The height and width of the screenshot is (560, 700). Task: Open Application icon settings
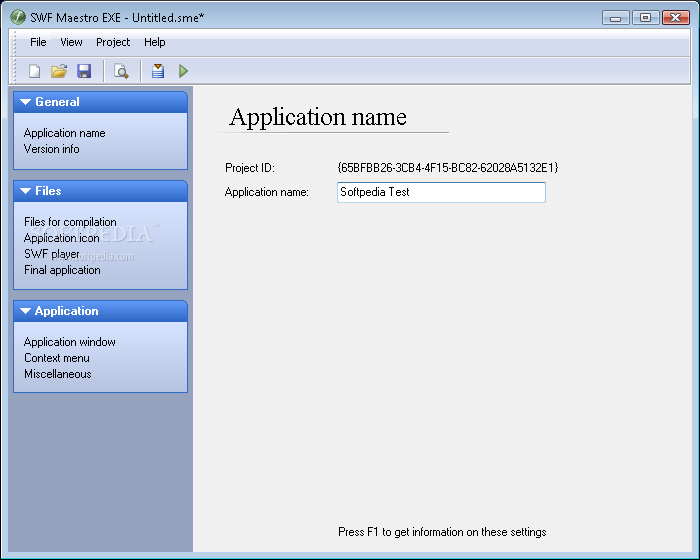pos(62,238)
